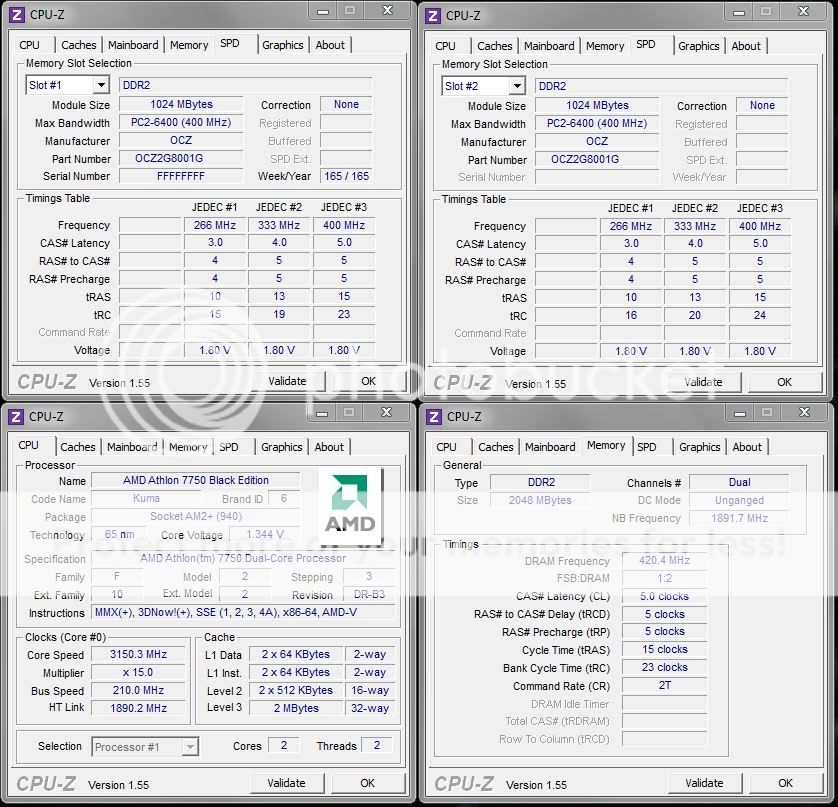Click Validate in the Slot #2 window

pos(703,382)
